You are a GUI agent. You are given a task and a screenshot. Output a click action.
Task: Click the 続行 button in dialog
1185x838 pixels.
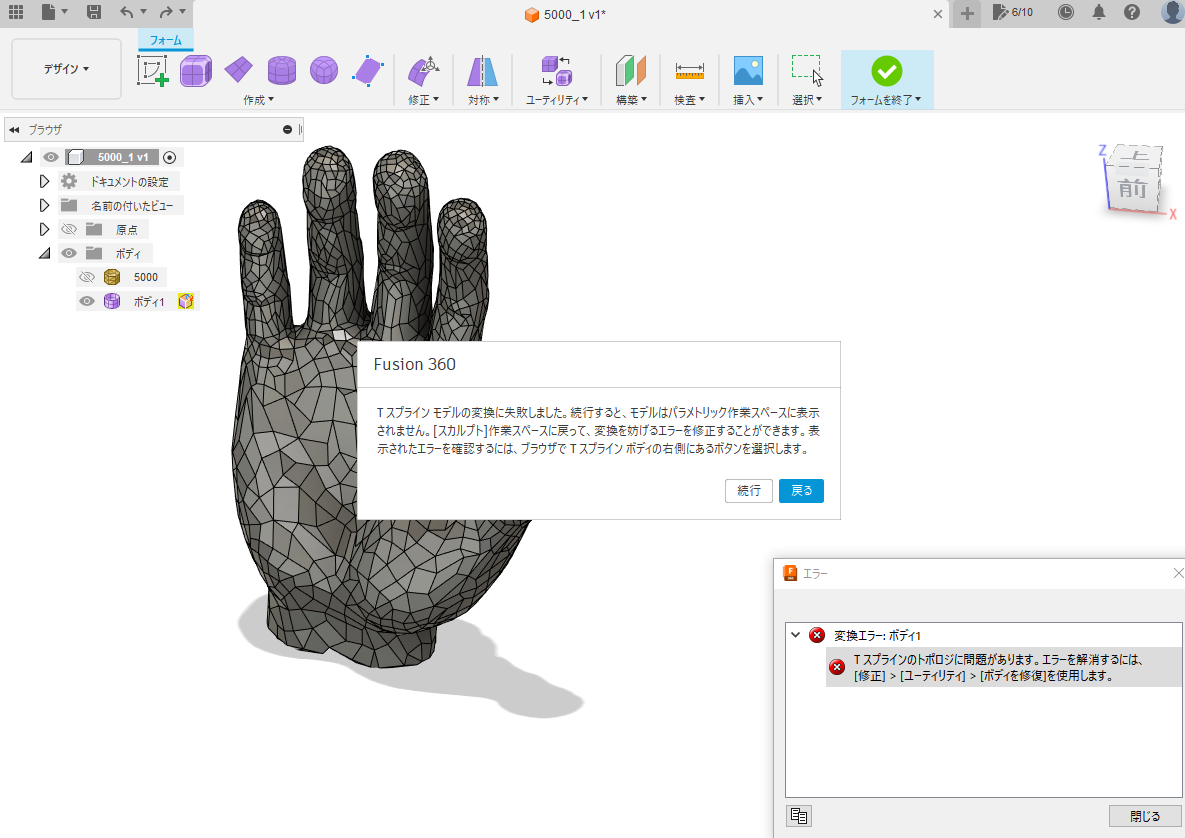748,491
